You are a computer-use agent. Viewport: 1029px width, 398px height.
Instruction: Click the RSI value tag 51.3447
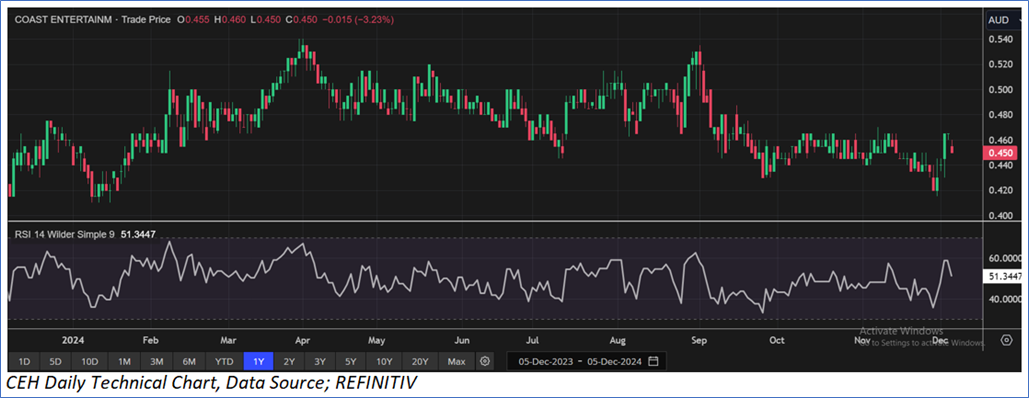pos(1003,277)
